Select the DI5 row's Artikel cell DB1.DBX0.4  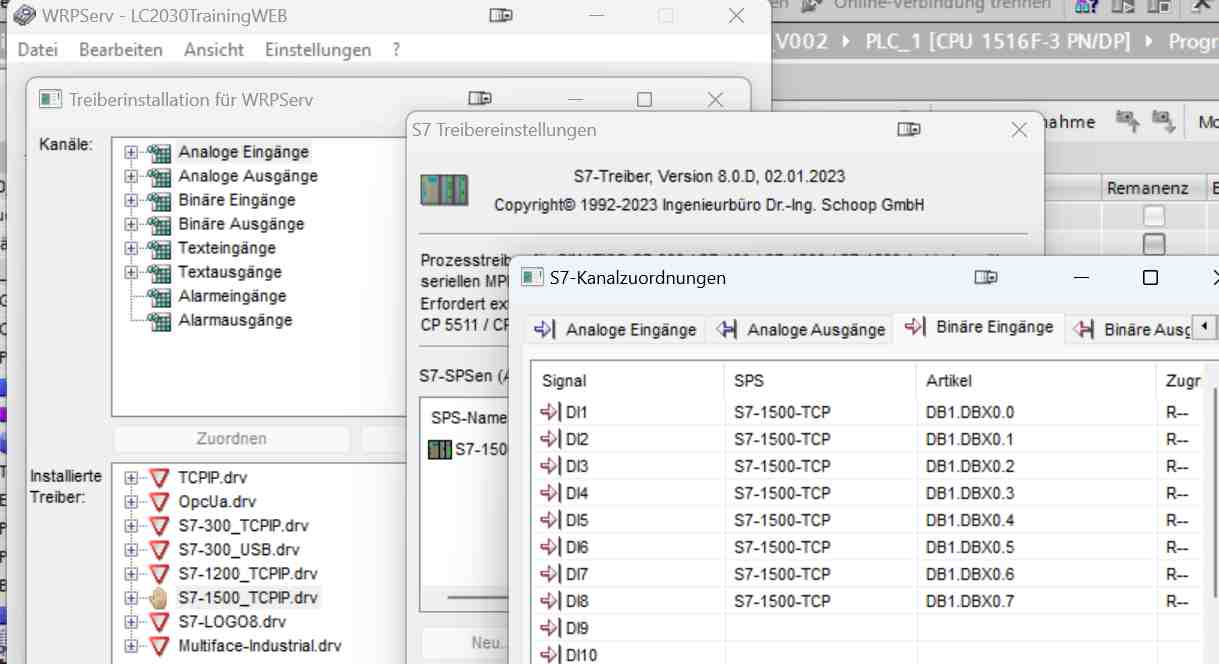[x=970, y=520]
